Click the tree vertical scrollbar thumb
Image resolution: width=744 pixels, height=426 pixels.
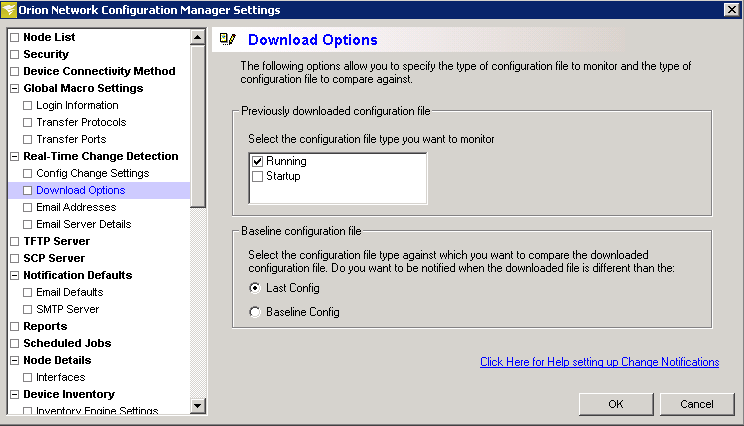pos(197,126)
